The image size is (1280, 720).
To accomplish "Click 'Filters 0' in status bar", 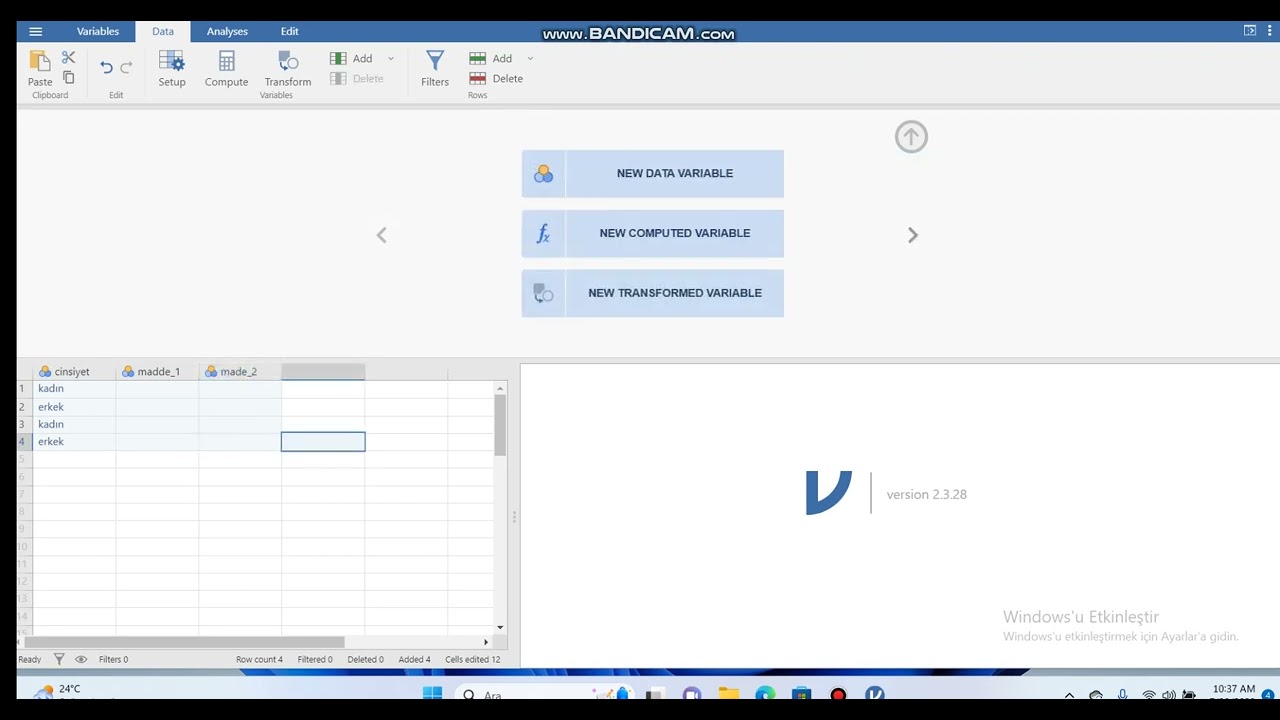I will 113,659.
